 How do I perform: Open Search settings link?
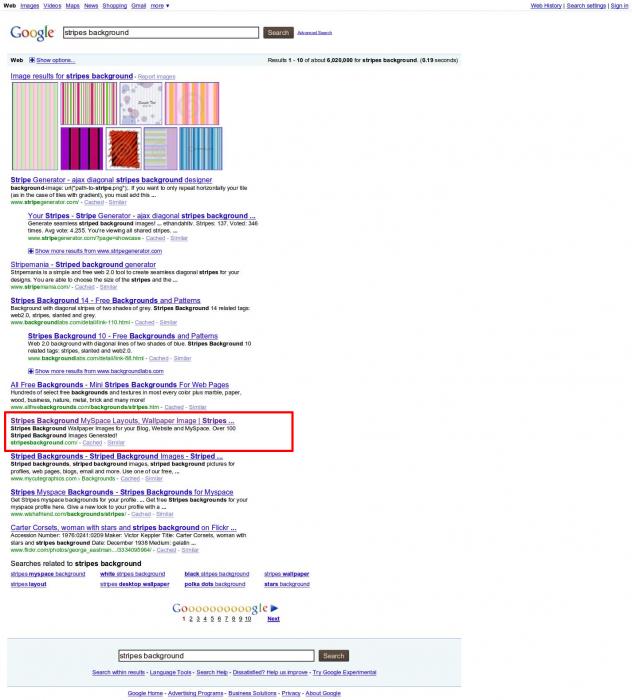click(x=586, y=6)
